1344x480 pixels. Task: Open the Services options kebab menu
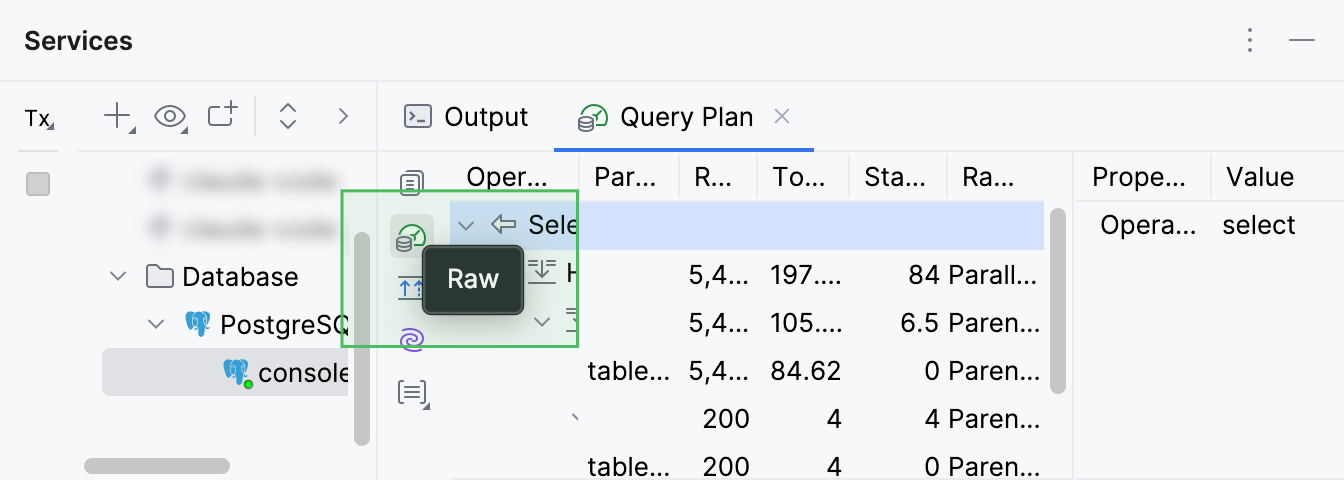click(1250, 40)
